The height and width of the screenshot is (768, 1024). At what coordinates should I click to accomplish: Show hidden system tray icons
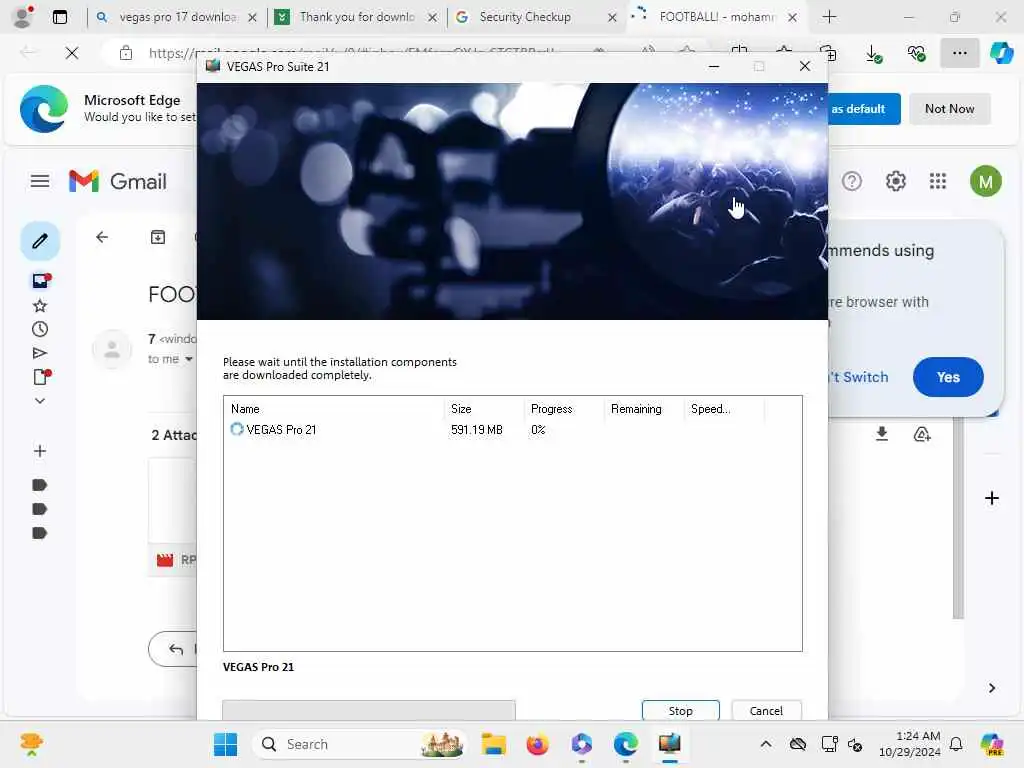(765, 744)
